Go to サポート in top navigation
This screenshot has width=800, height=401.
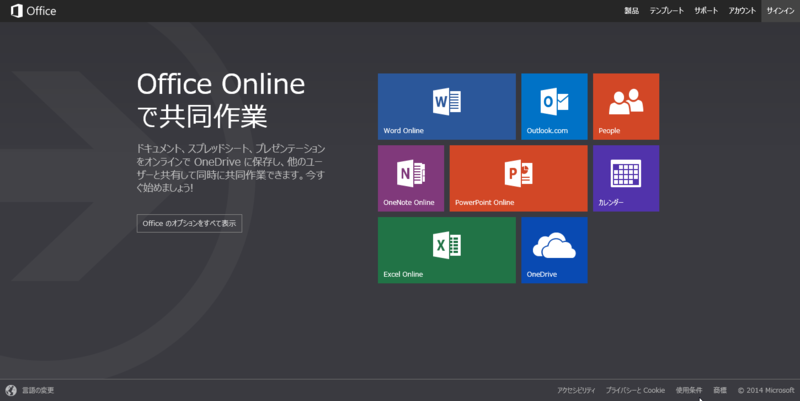[706, 11]
